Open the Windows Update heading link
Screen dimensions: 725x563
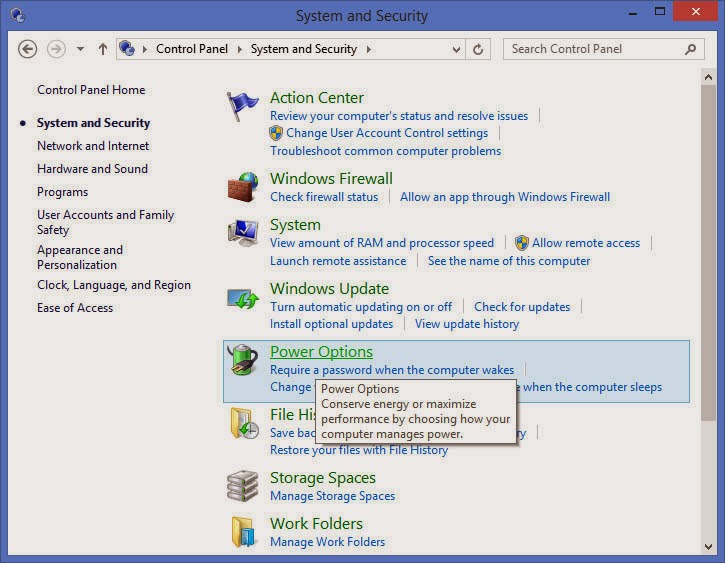pyautogui.click(x=329, y=289)
